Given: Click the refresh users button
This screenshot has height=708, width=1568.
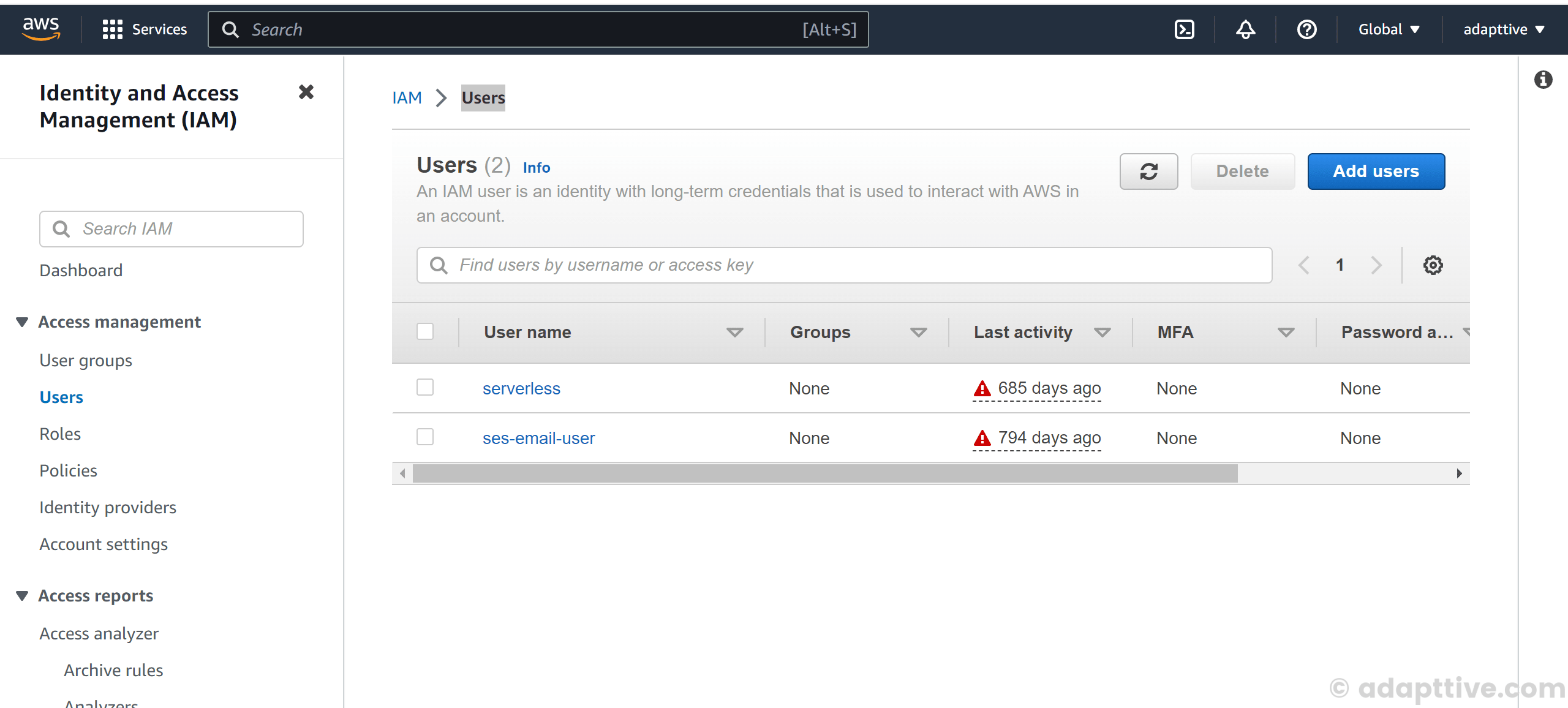Looking at the screenshot, I should (1148, 171).
